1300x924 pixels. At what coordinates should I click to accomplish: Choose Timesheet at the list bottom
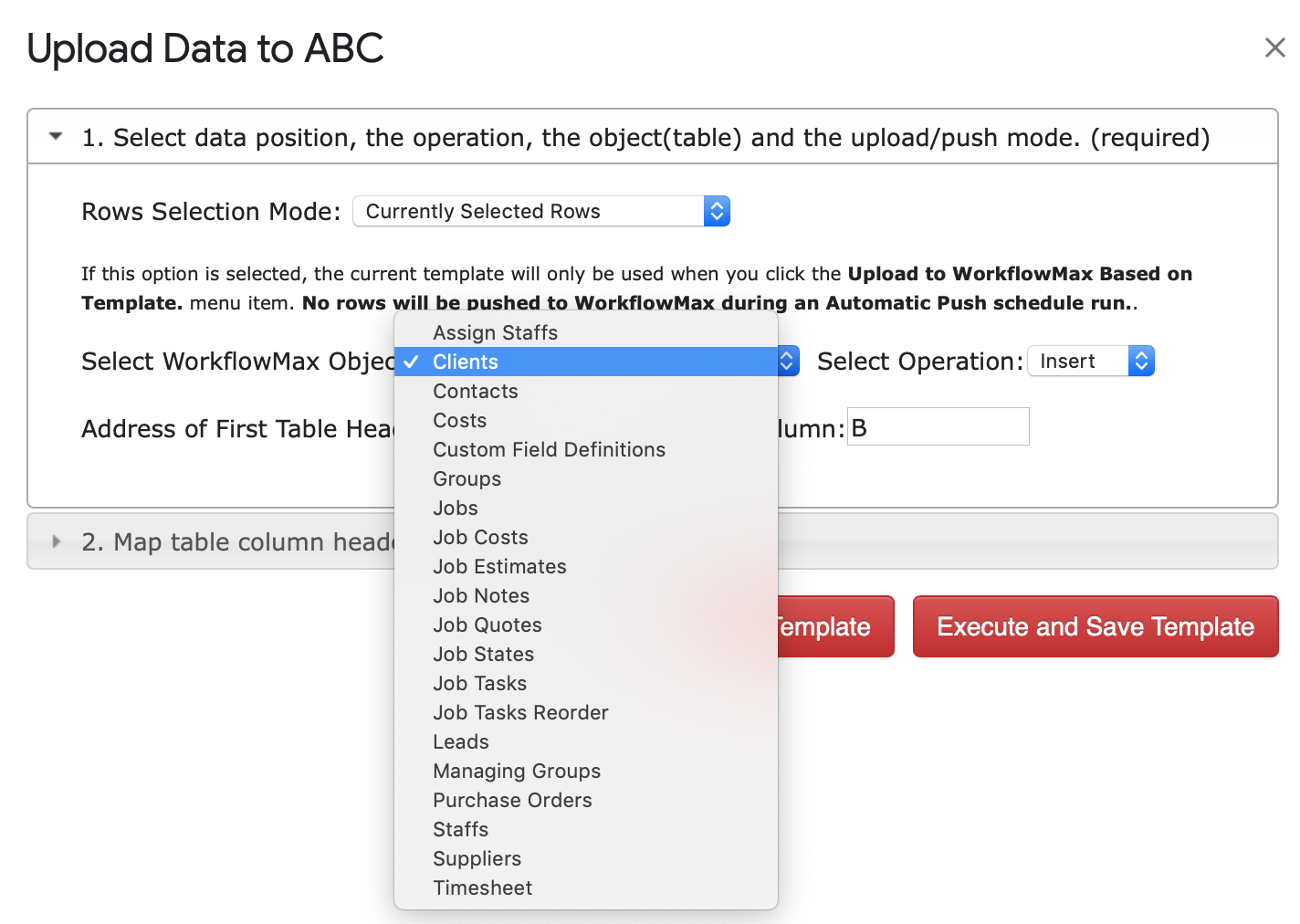(x=586, y=887)
